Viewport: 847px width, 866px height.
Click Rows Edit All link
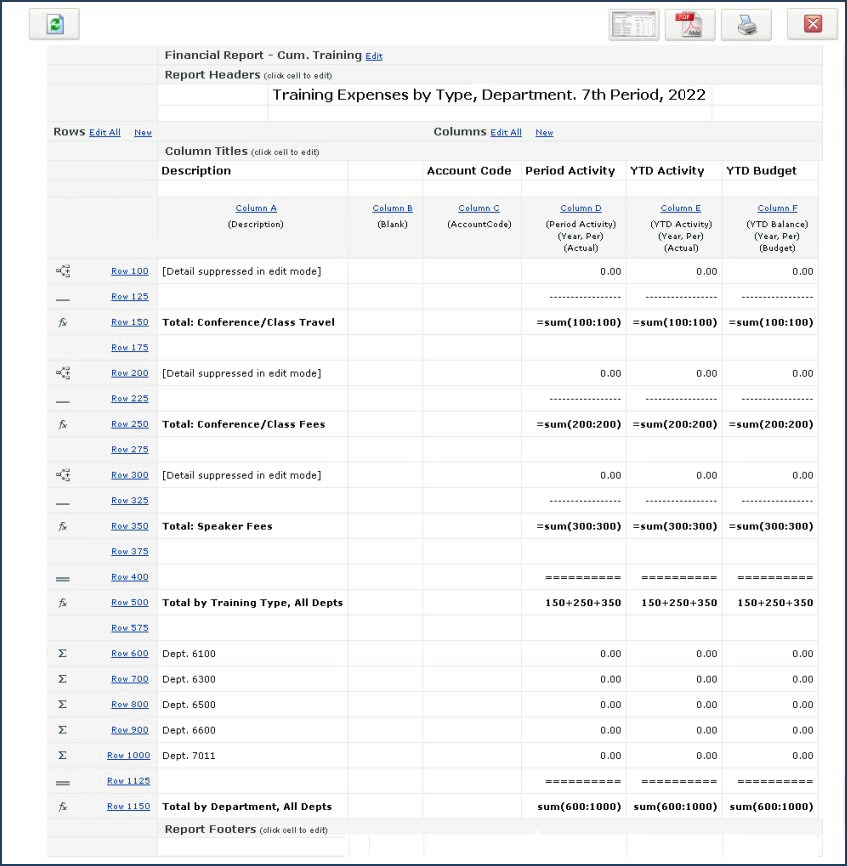click(x=105, y=133)
